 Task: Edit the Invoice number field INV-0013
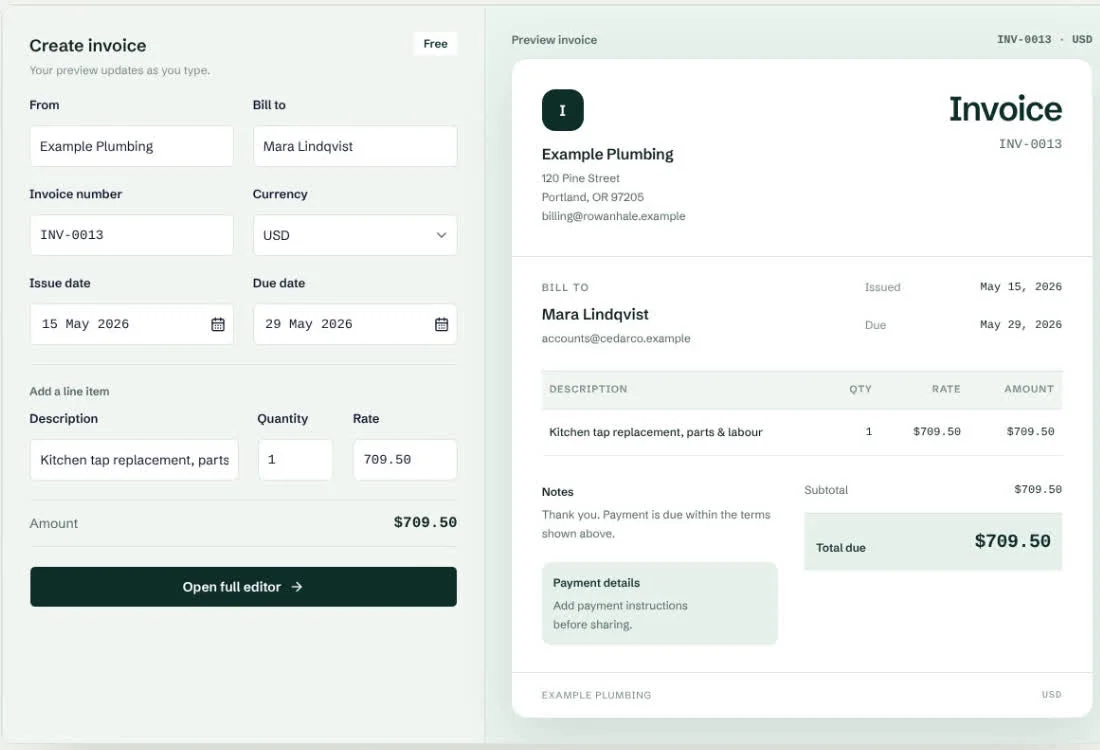[x=132, y=235]
